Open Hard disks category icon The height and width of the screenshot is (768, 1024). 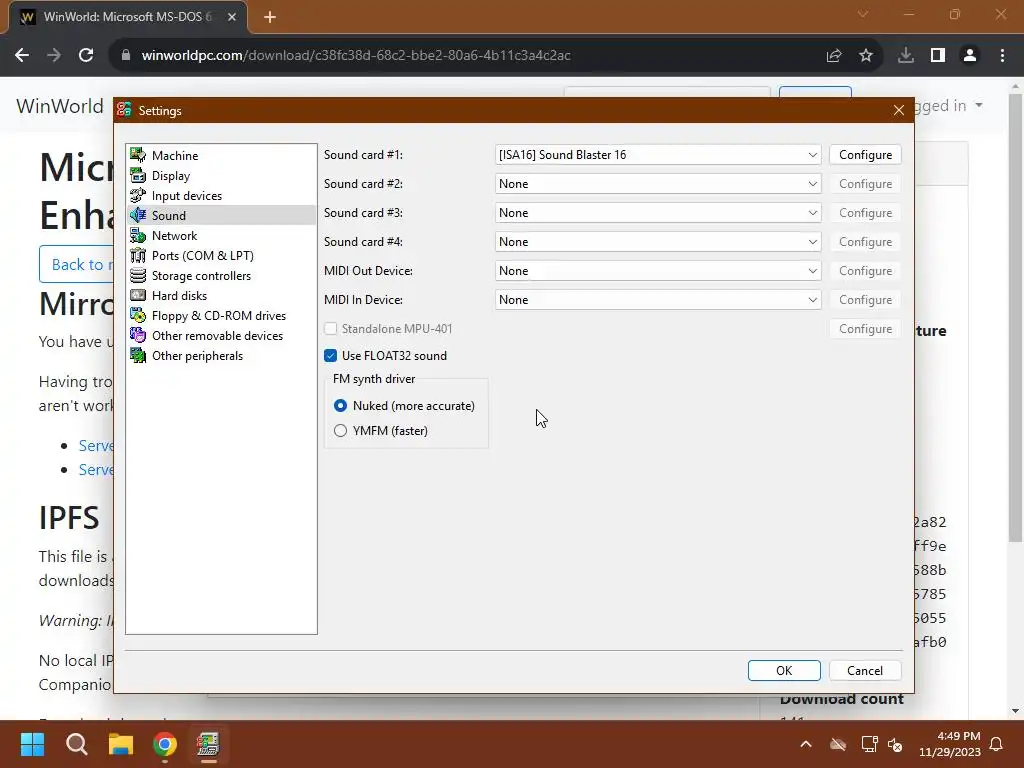point(138,295)
